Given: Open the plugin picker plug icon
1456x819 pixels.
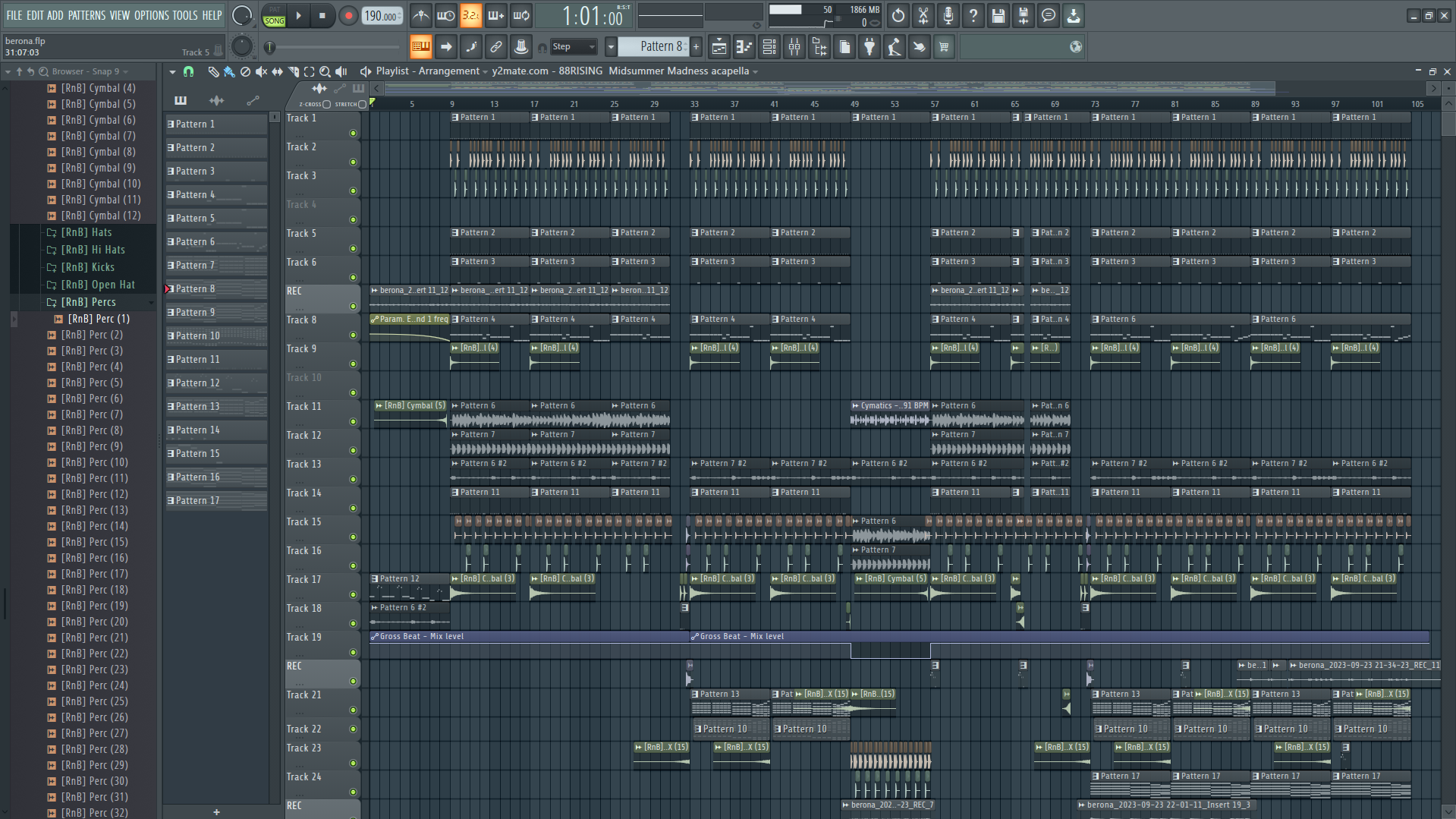Looking at the screenshot, I should click(870, 47).
